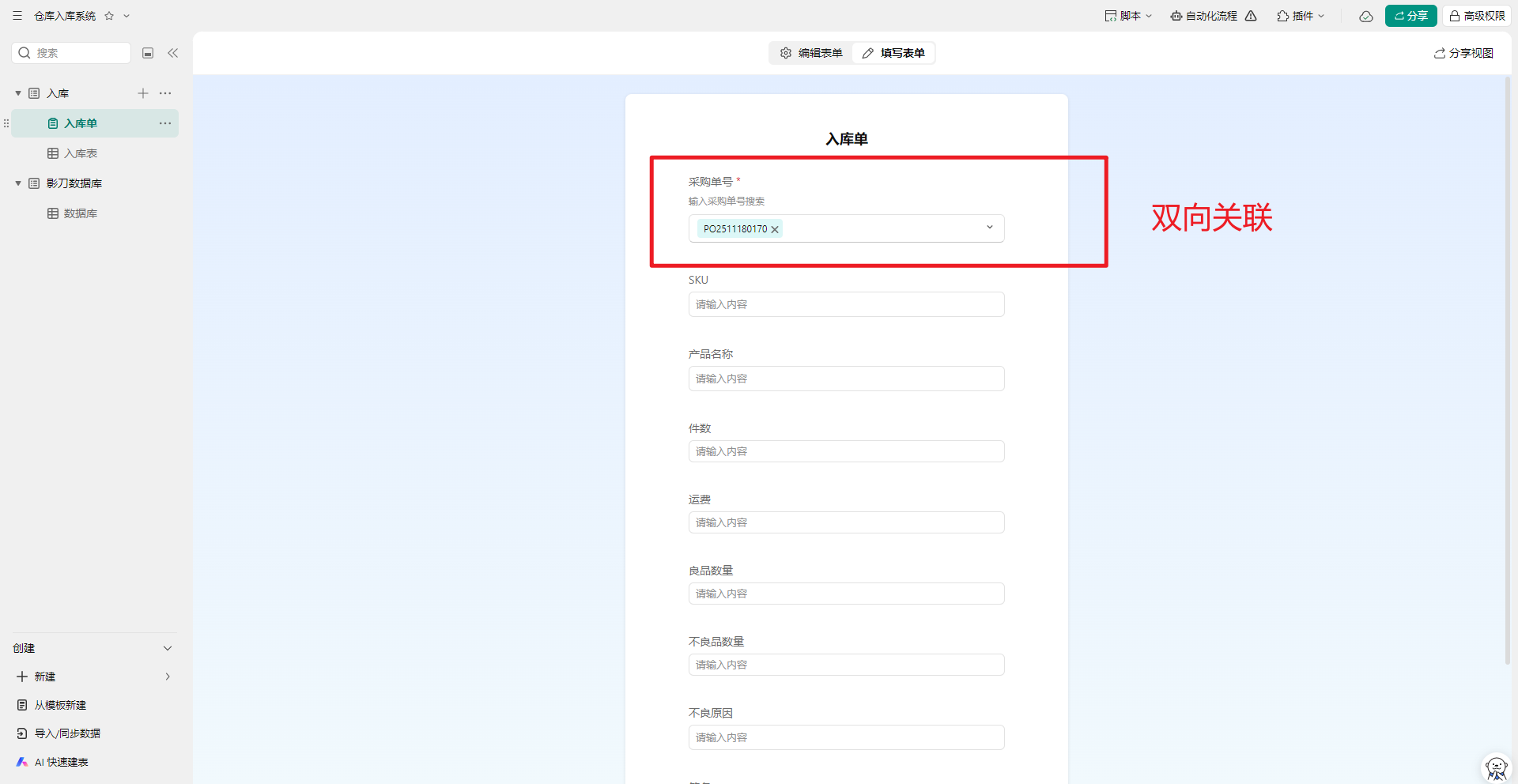Remove the PO2511180170 tag
Viewport: 1518px width, 784px height.
pyautogui.click(x=775, y=229)
